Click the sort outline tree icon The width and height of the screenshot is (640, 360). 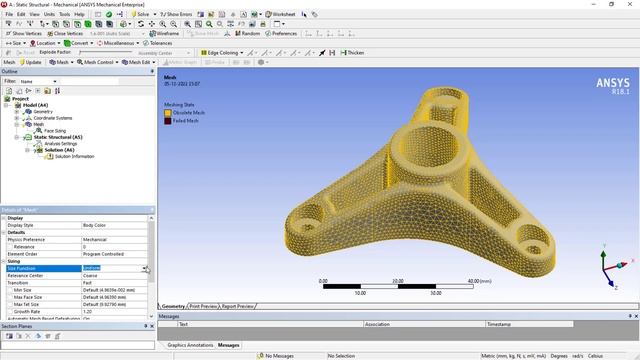pos(58,91)
